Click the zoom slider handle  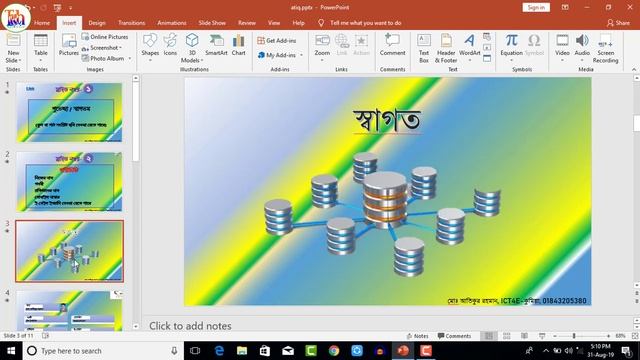(574, 336)
